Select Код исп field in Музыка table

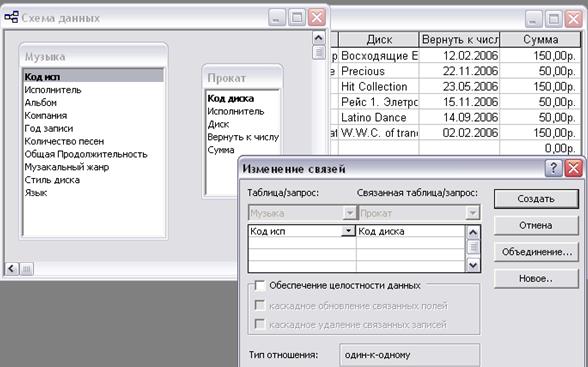click(x=93, y=76)
